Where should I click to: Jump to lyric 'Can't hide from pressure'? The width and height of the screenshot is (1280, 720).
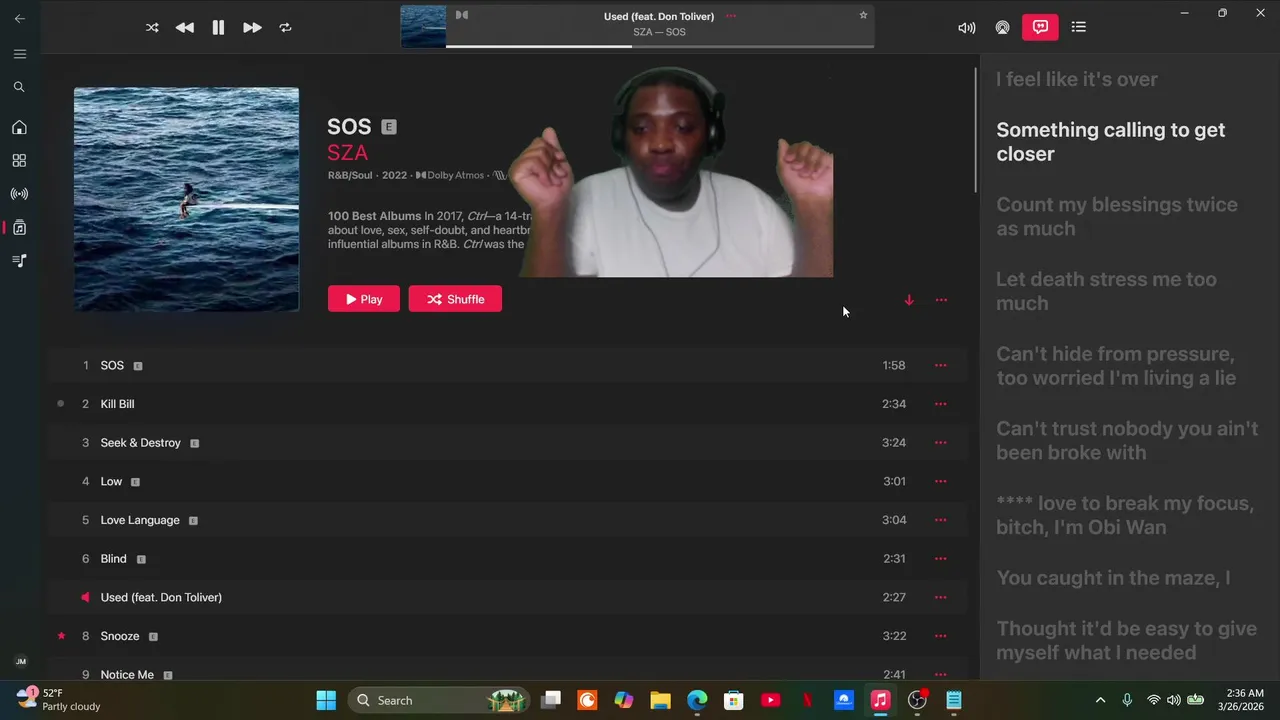(1116, 366)
